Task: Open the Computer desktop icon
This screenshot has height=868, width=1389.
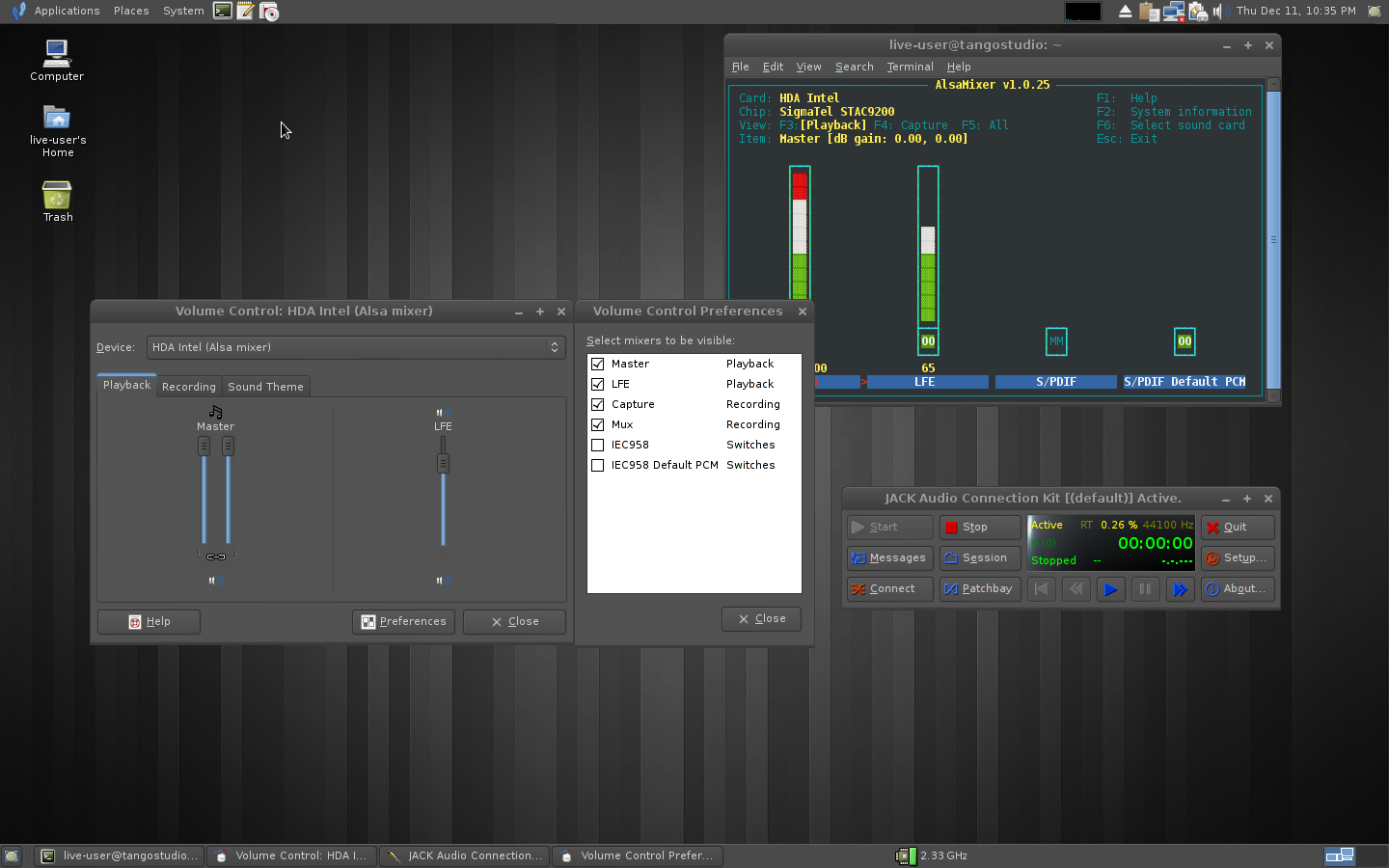Action: pyautogui.click(x=57, y=59)
